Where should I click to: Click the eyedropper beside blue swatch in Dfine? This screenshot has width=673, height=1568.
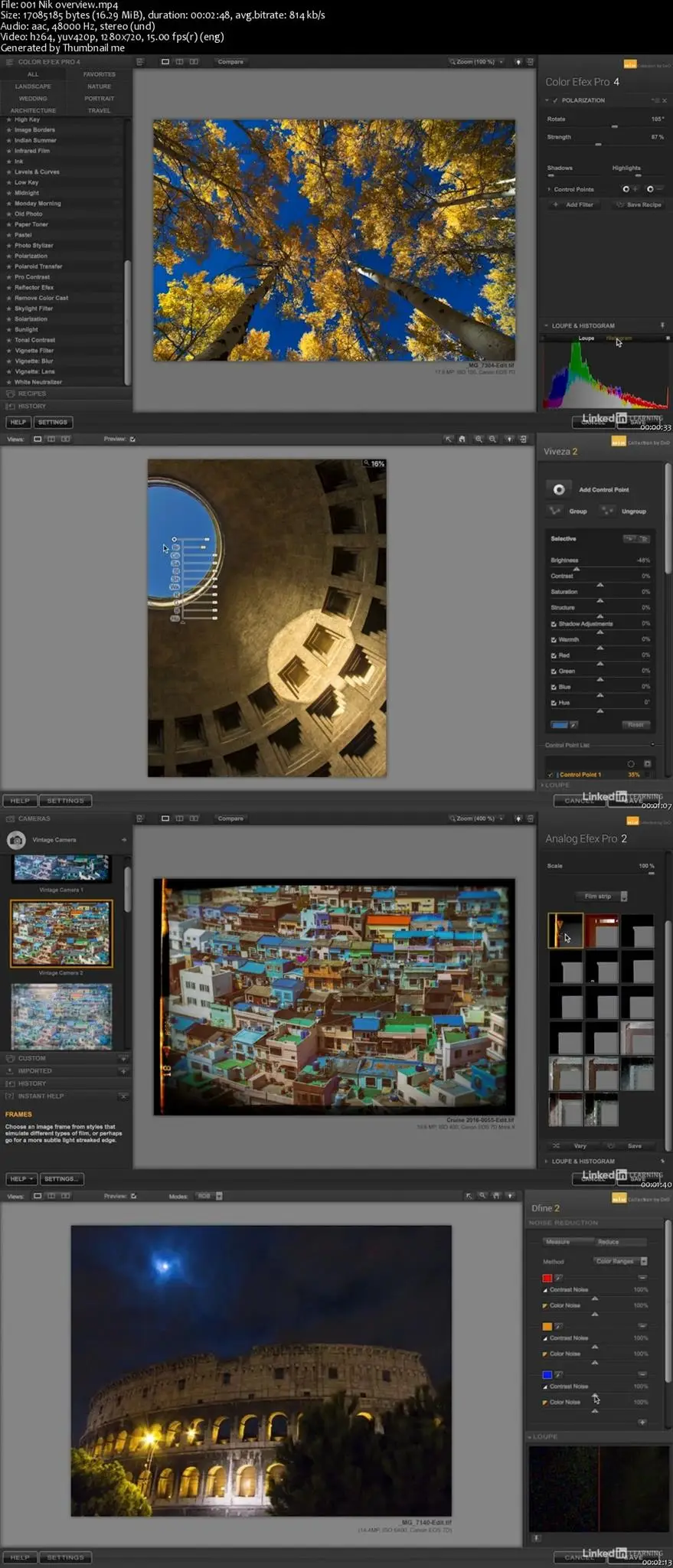click(559, 1374)
